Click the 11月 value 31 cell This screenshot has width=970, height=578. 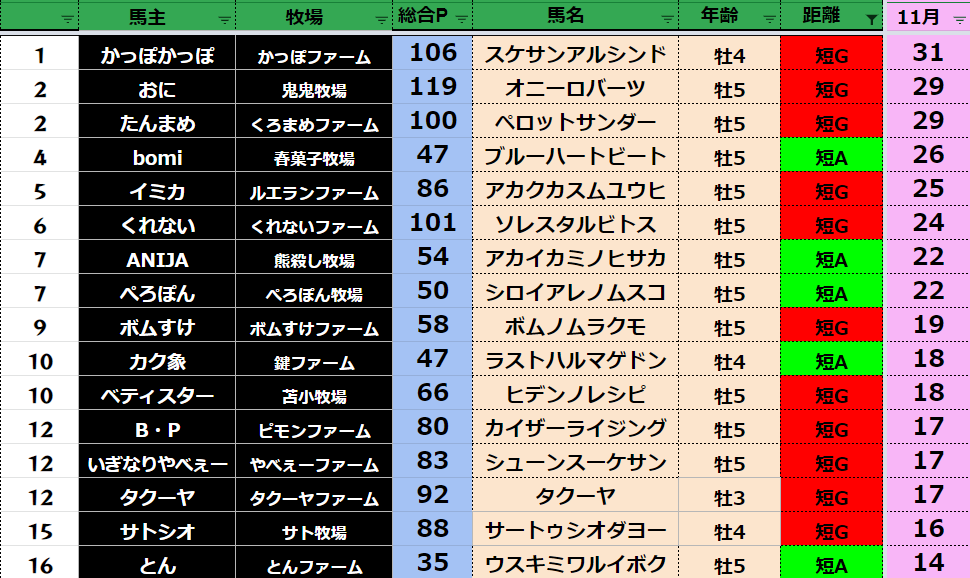[928, 54]
